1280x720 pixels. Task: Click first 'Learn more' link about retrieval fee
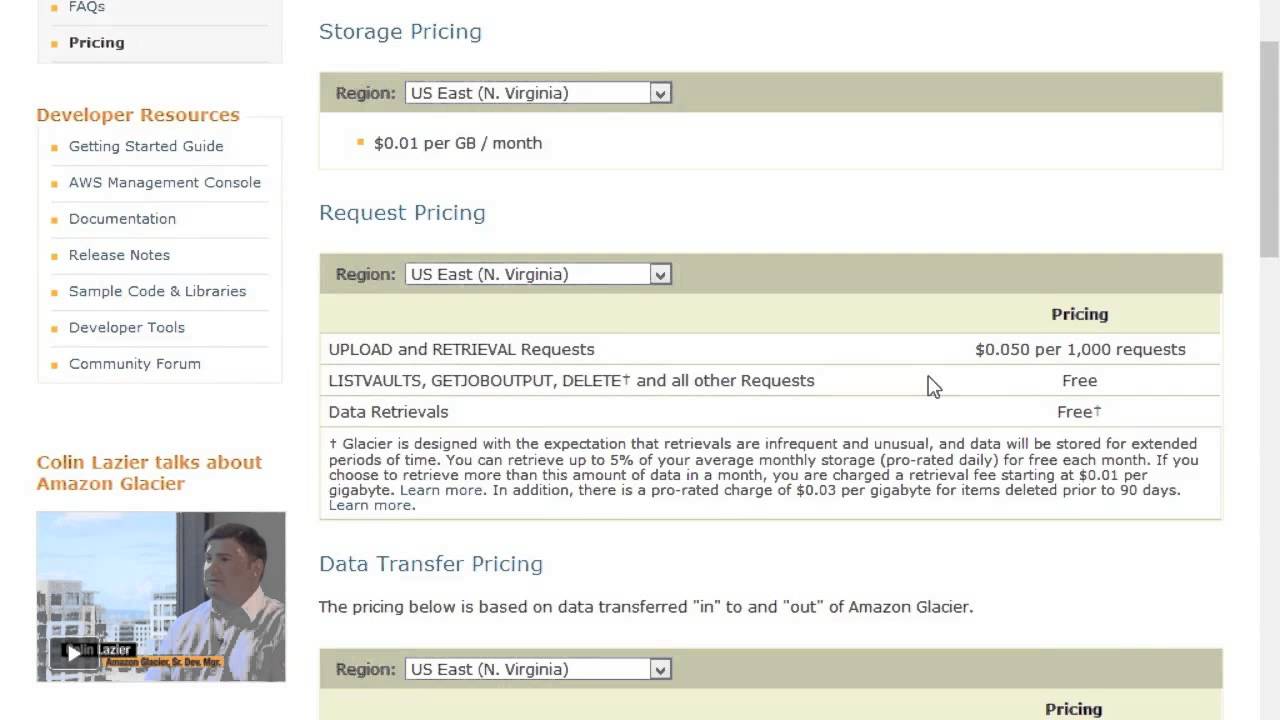pyautogui.click(x=441, y=491)
